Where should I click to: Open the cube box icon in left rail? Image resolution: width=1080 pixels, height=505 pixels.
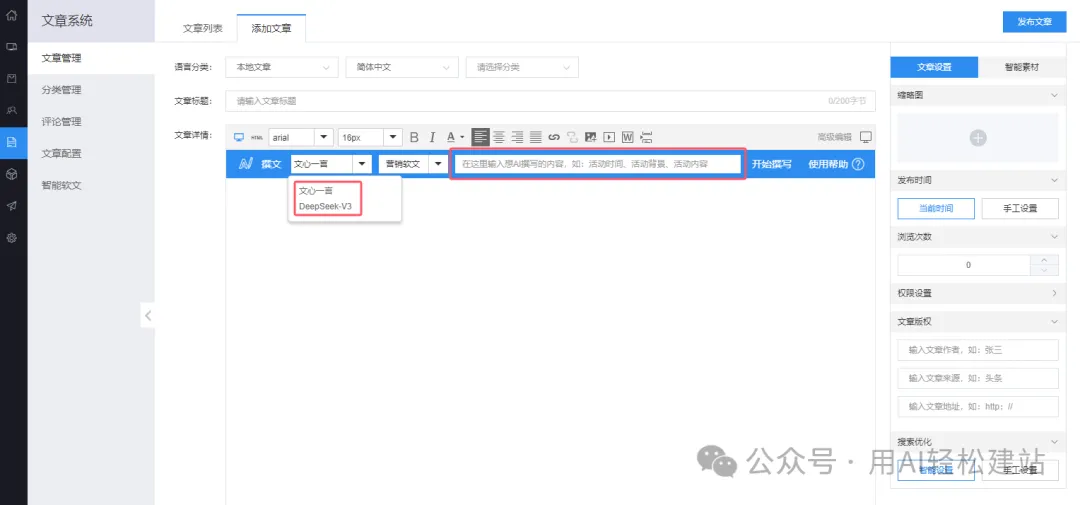point(12,174)
